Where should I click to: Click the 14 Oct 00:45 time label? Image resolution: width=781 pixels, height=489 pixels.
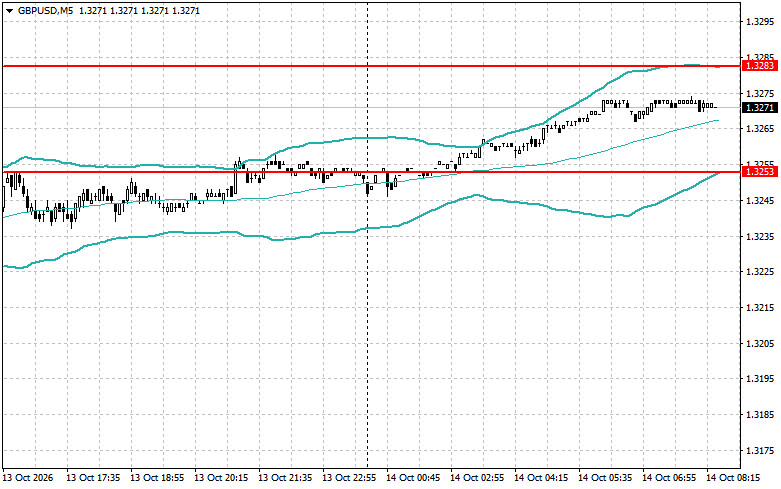click(413, 478)
